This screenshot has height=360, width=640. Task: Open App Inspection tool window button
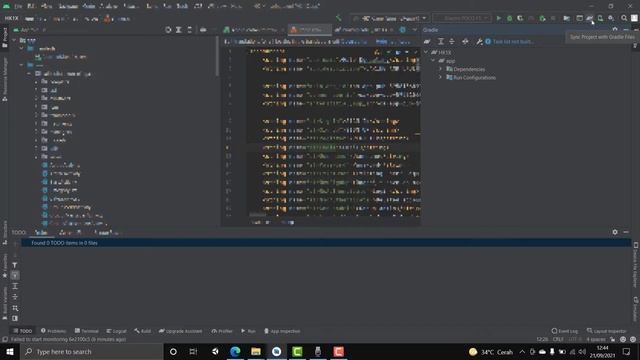click(282, 331)
